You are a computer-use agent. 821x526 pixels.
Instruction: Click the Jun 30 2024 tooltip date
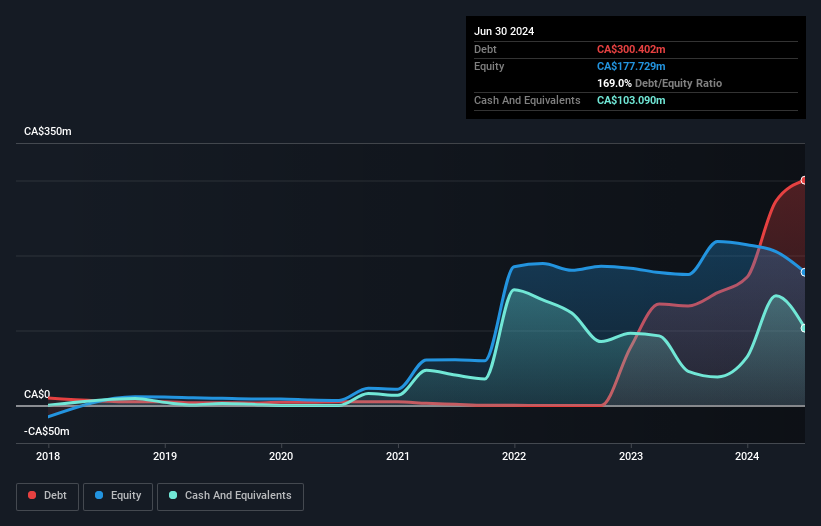point(504,31)
